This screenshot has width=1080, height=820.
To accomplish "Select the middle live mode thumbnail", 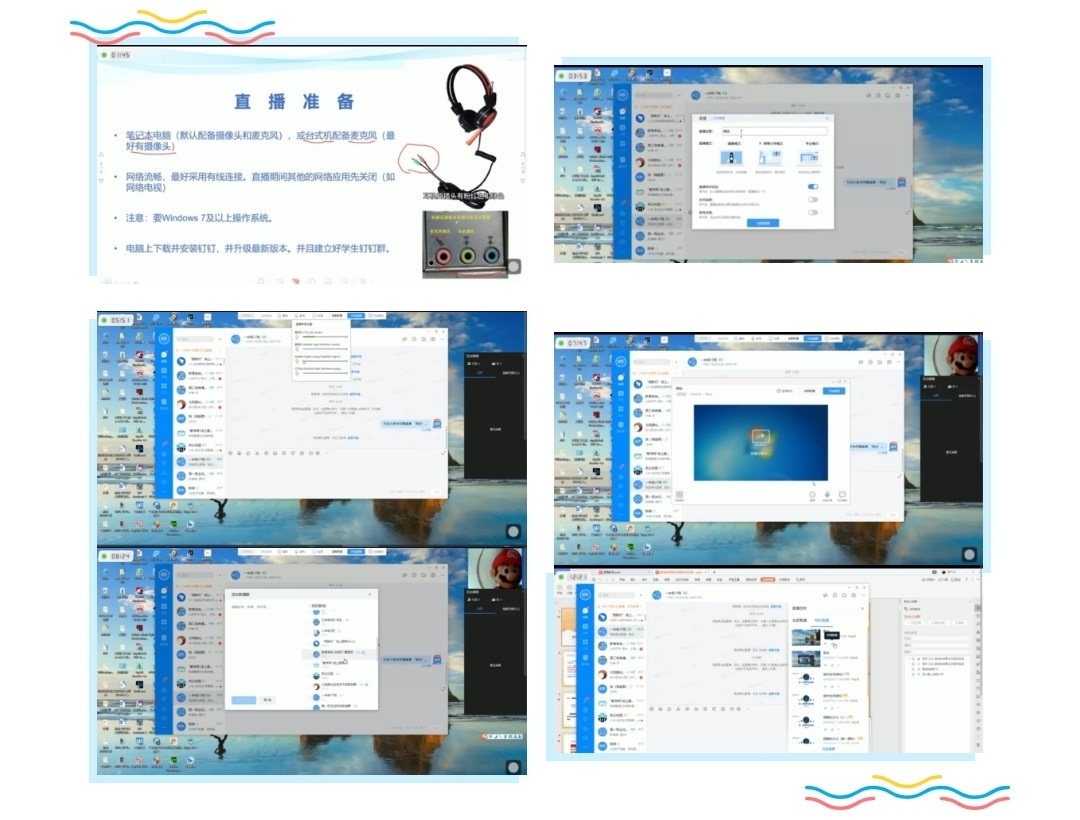I will click(769, 157).
